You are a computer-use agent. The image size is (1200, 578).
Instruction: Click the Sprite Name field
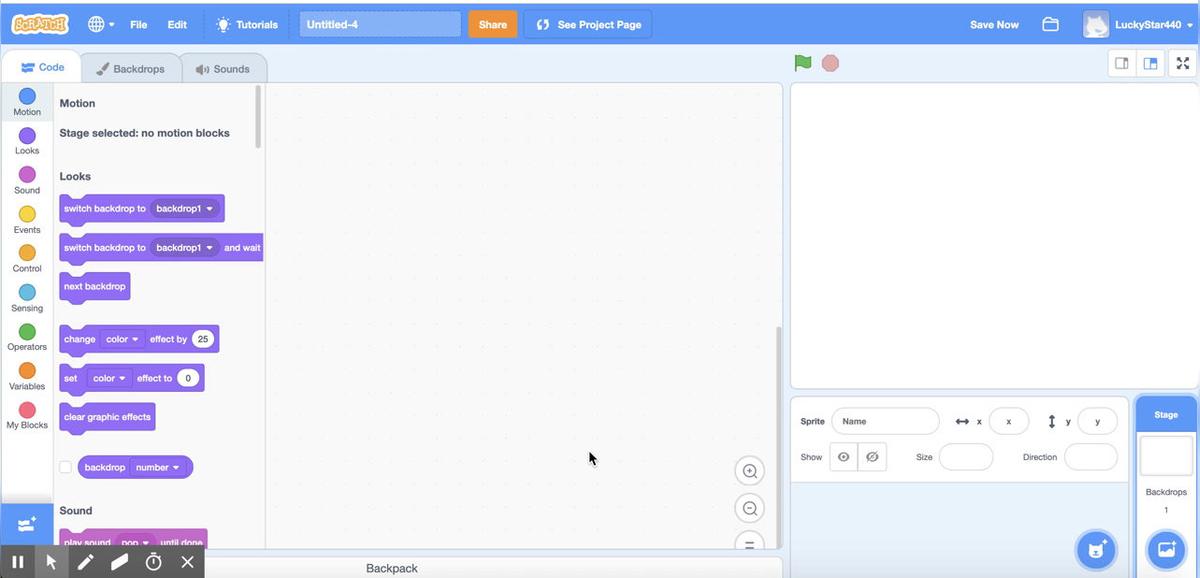tap(885, 421)
